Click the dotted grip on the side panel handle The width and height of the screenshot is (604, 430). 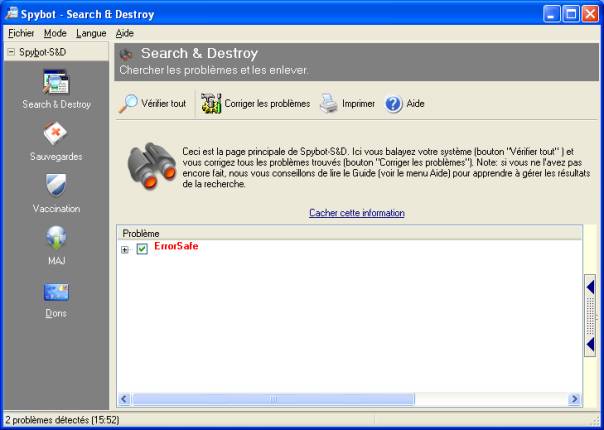[x=590, y=316]
